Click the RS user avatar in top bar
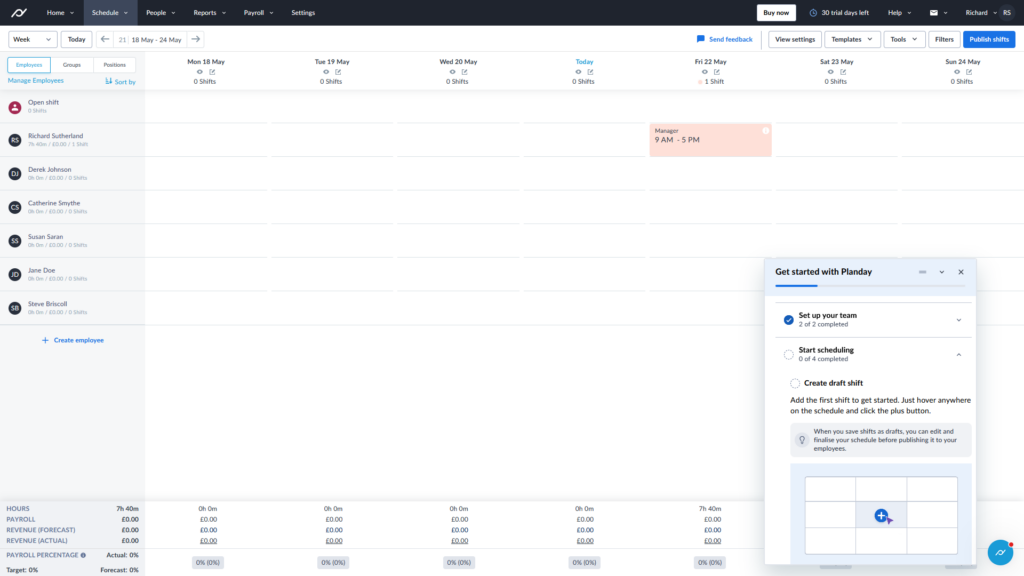 pos(1007,12)
